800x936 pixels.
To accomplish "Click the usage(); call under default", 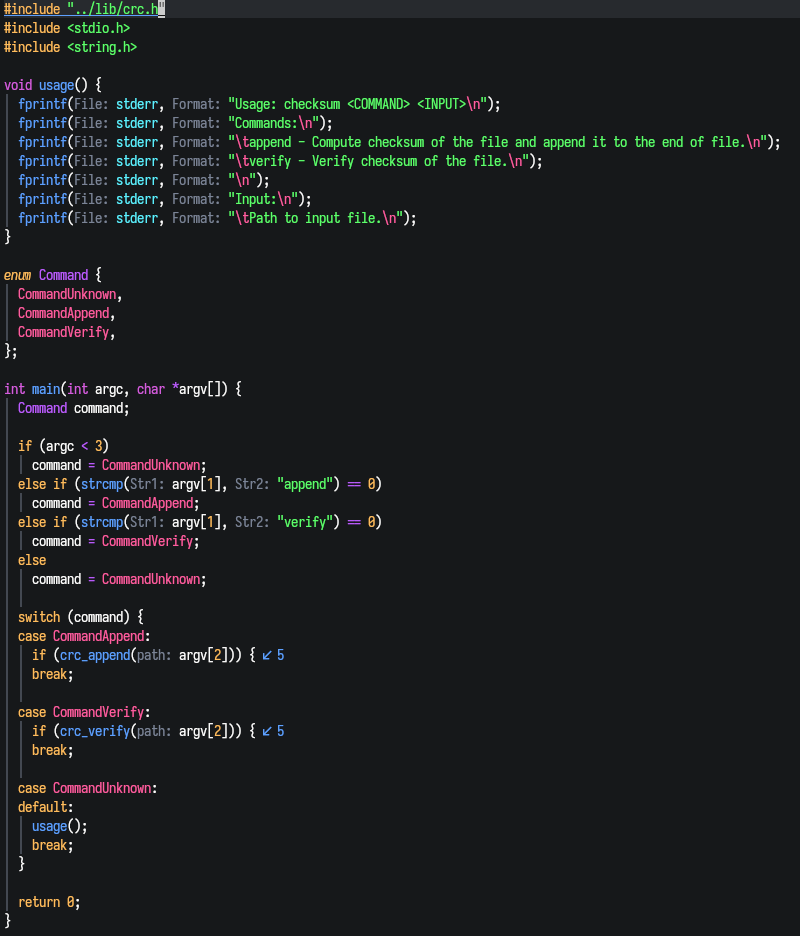I will click(x=60, y=827).
